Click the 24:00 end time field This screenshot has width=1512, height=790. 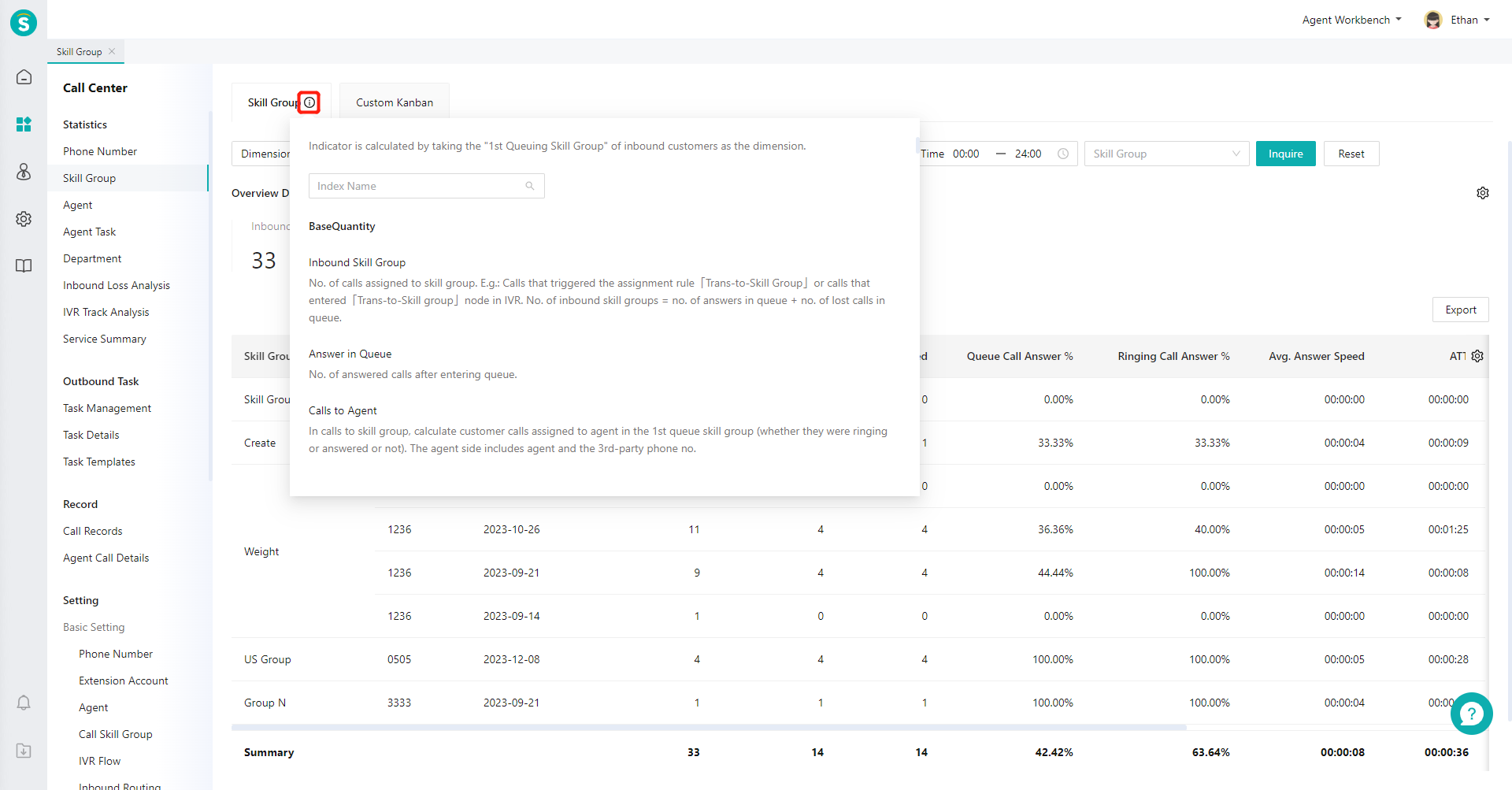coord(1028,154)
